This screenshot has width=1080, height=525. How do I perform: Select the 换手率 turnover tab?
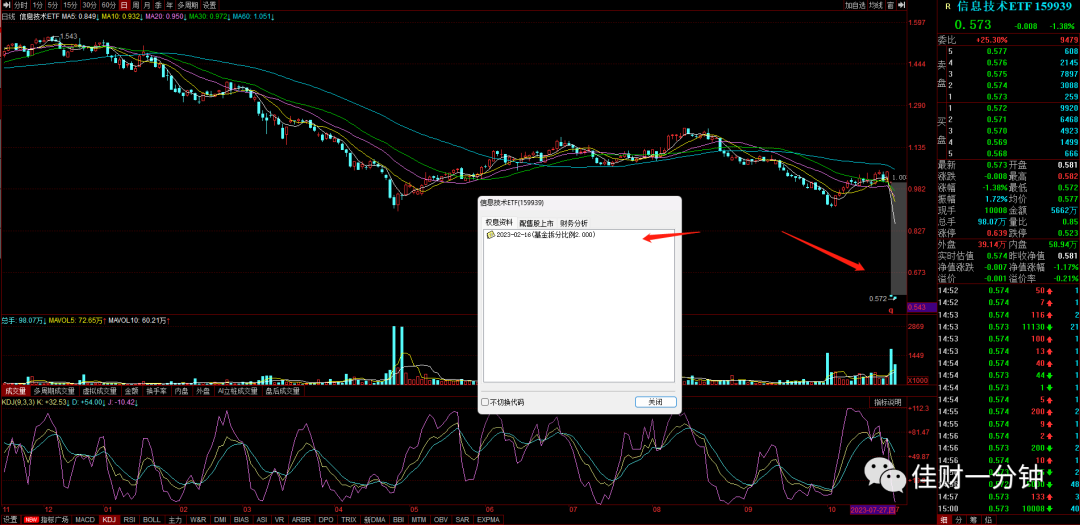[x=156, y=391]
